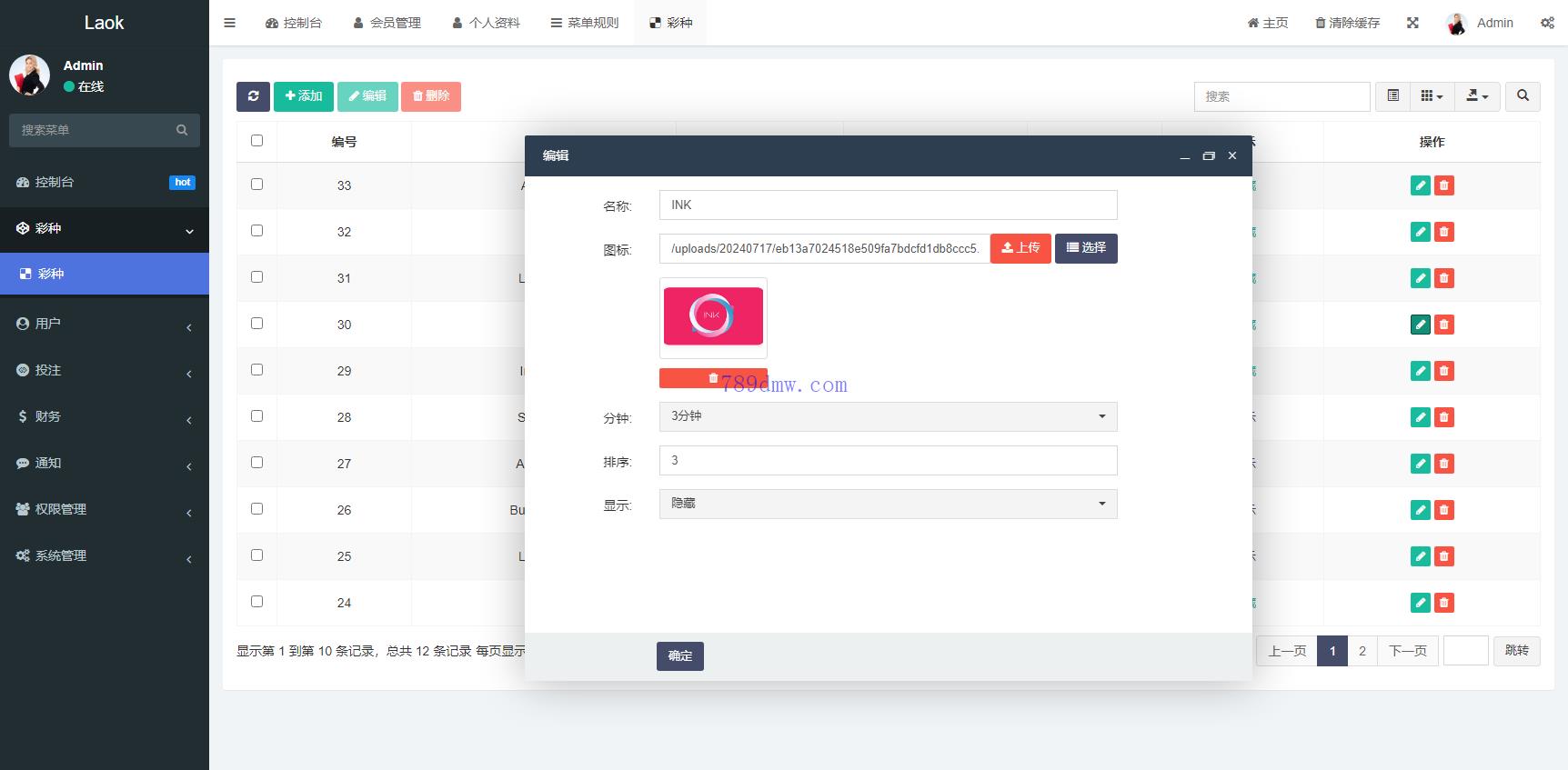The image size is (1568, 770).
Task: Check the checkbox for row 32
Action: pyautogui.click(x=256, y=231)
